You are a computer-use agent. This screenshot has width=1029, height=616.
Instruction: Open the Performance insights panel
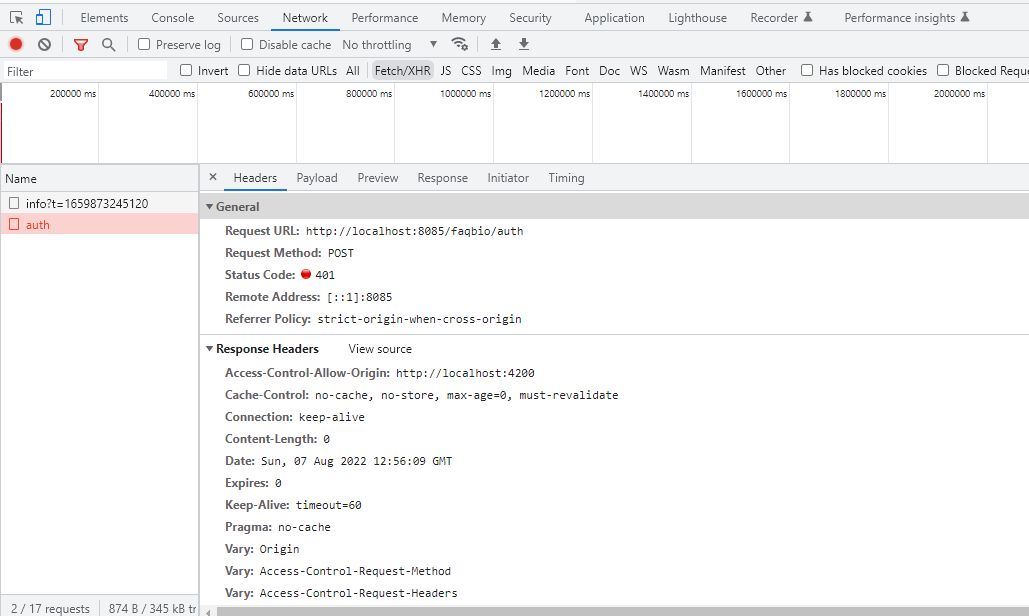click(x=906, y=18)
